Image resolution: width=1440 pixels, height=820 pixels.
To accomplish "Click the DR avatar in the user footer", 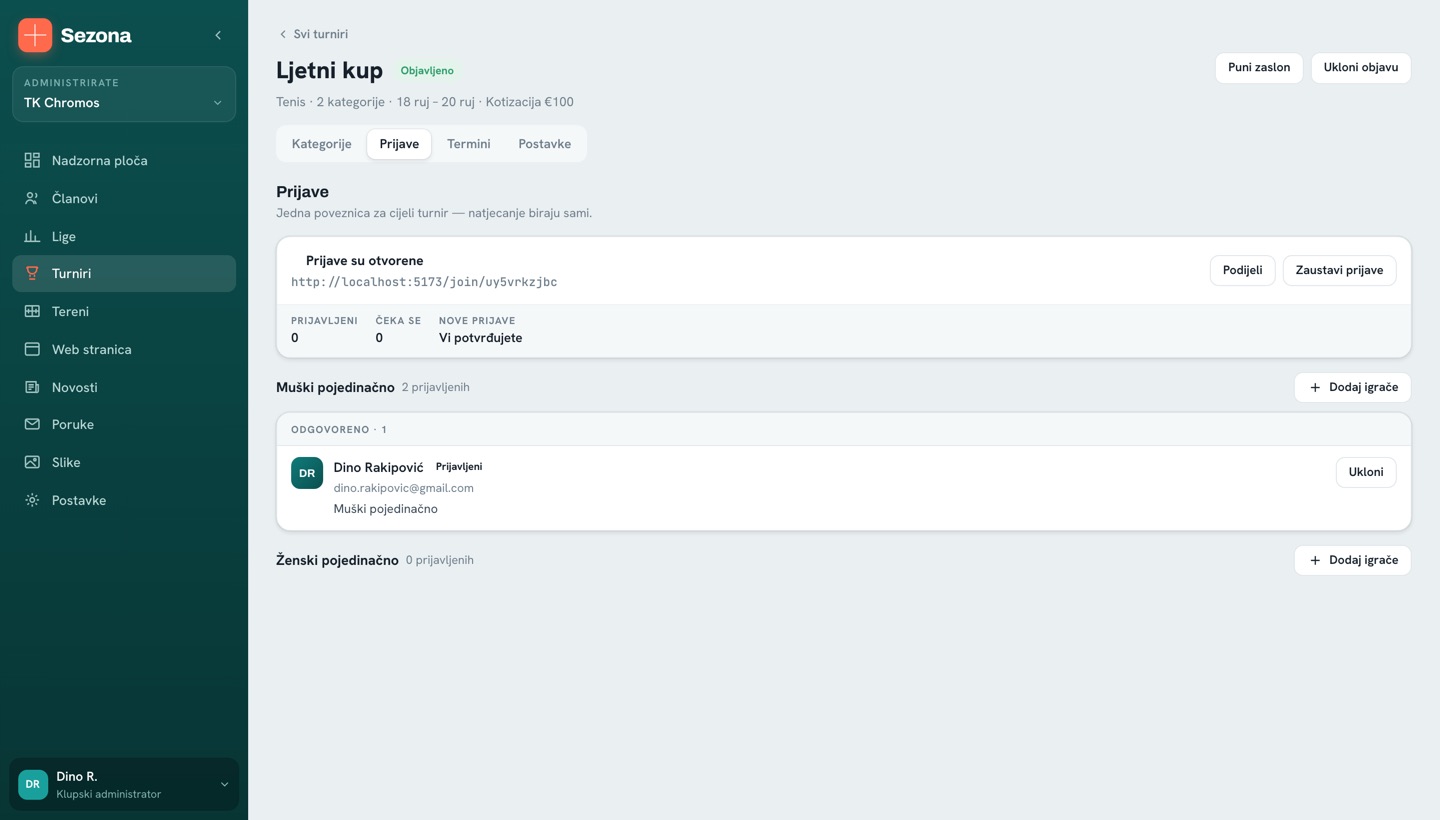I will (33, 785).
